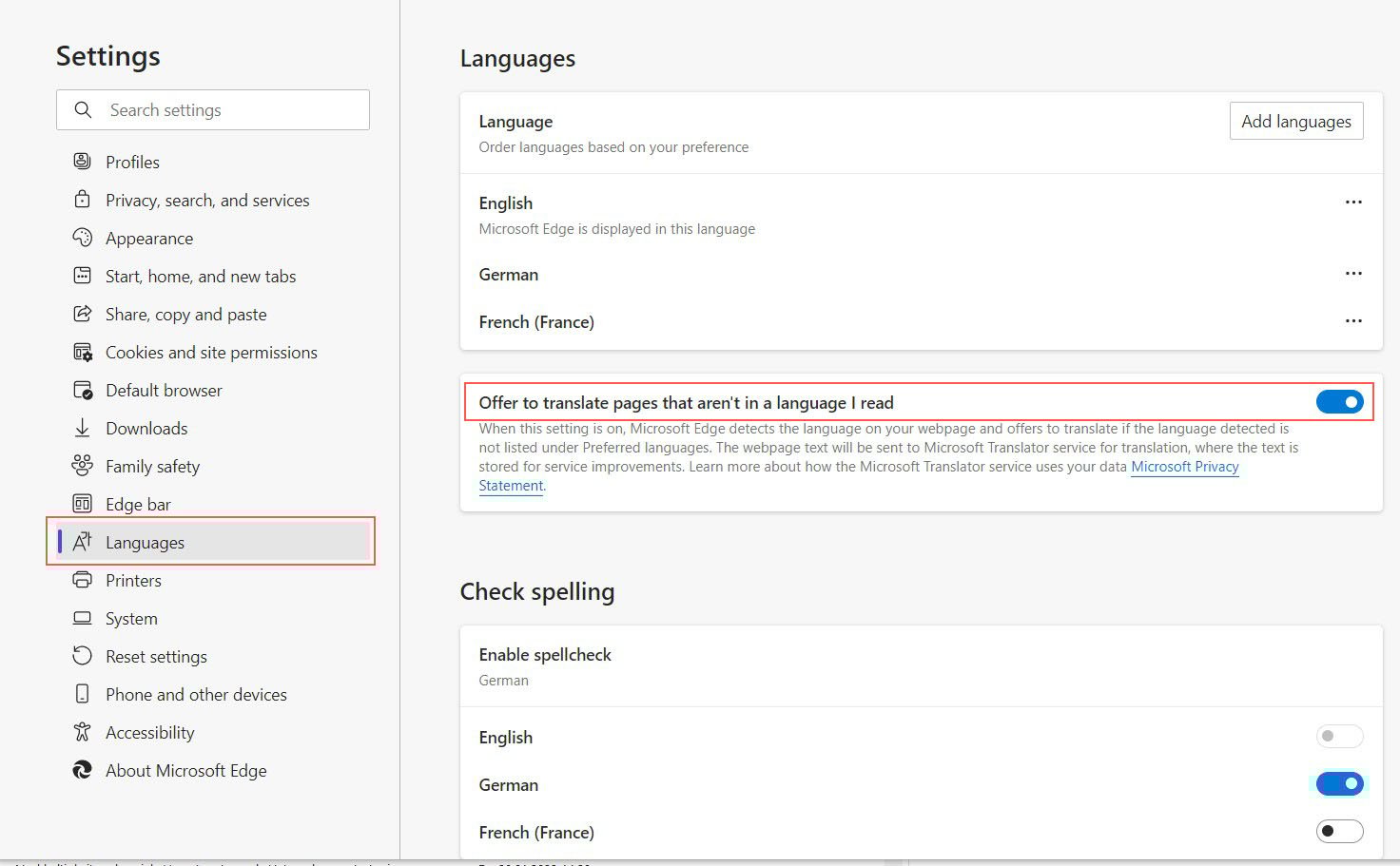Select the Family safety icon

coord(84,466)
